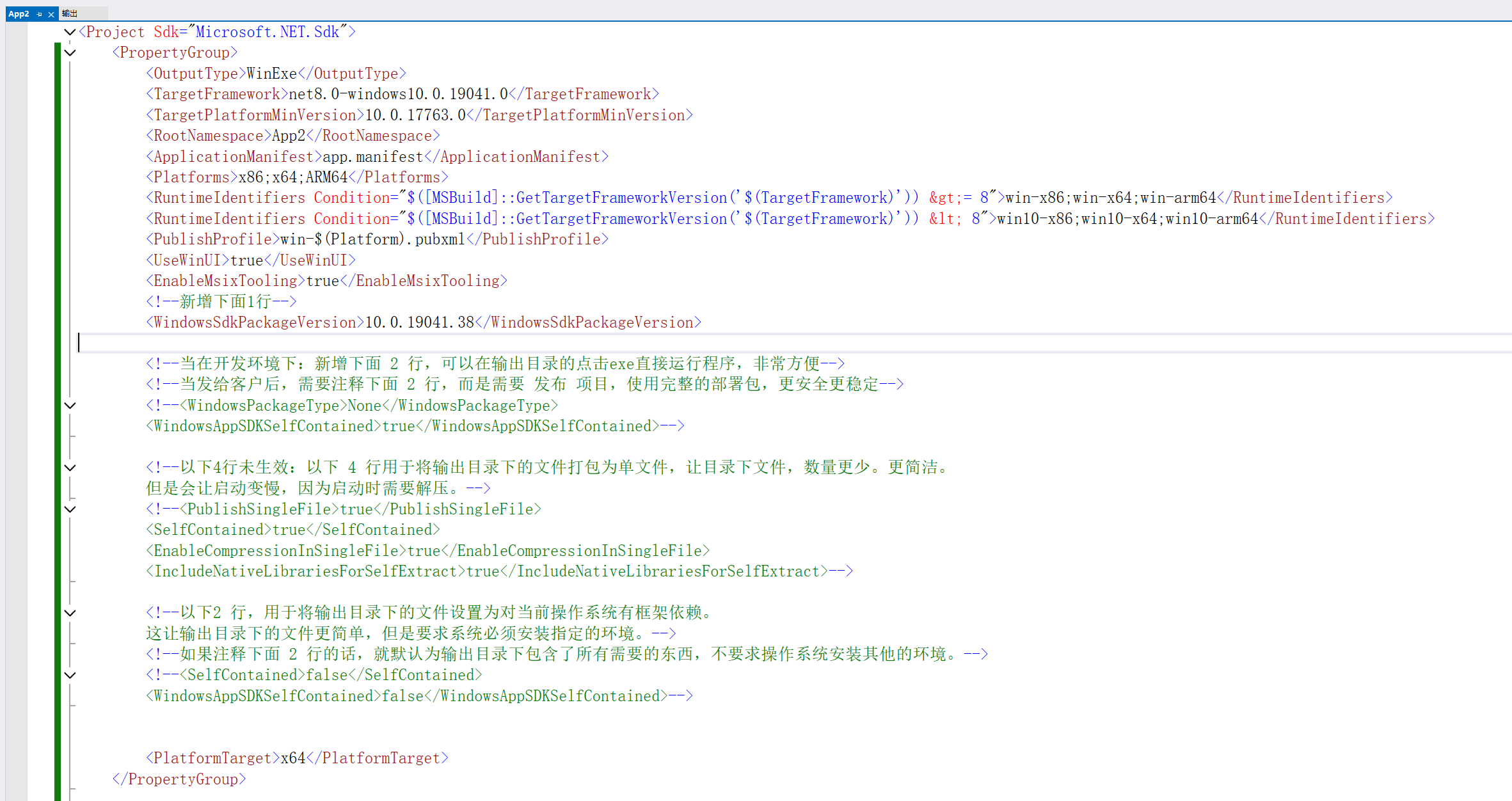This screenshot has height=801, width=1512.
Task: Click the EnableCompressionInSingleFile commented line
Action: 428,551
